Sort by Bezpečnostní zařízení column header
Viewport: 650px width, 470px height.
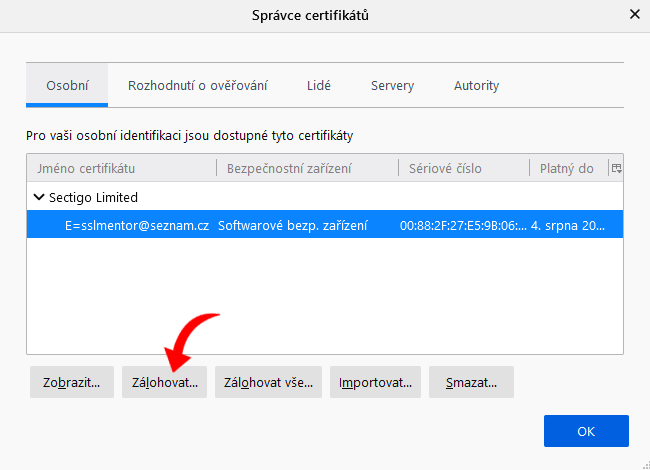pyautogui.click(x=306, y=168)
